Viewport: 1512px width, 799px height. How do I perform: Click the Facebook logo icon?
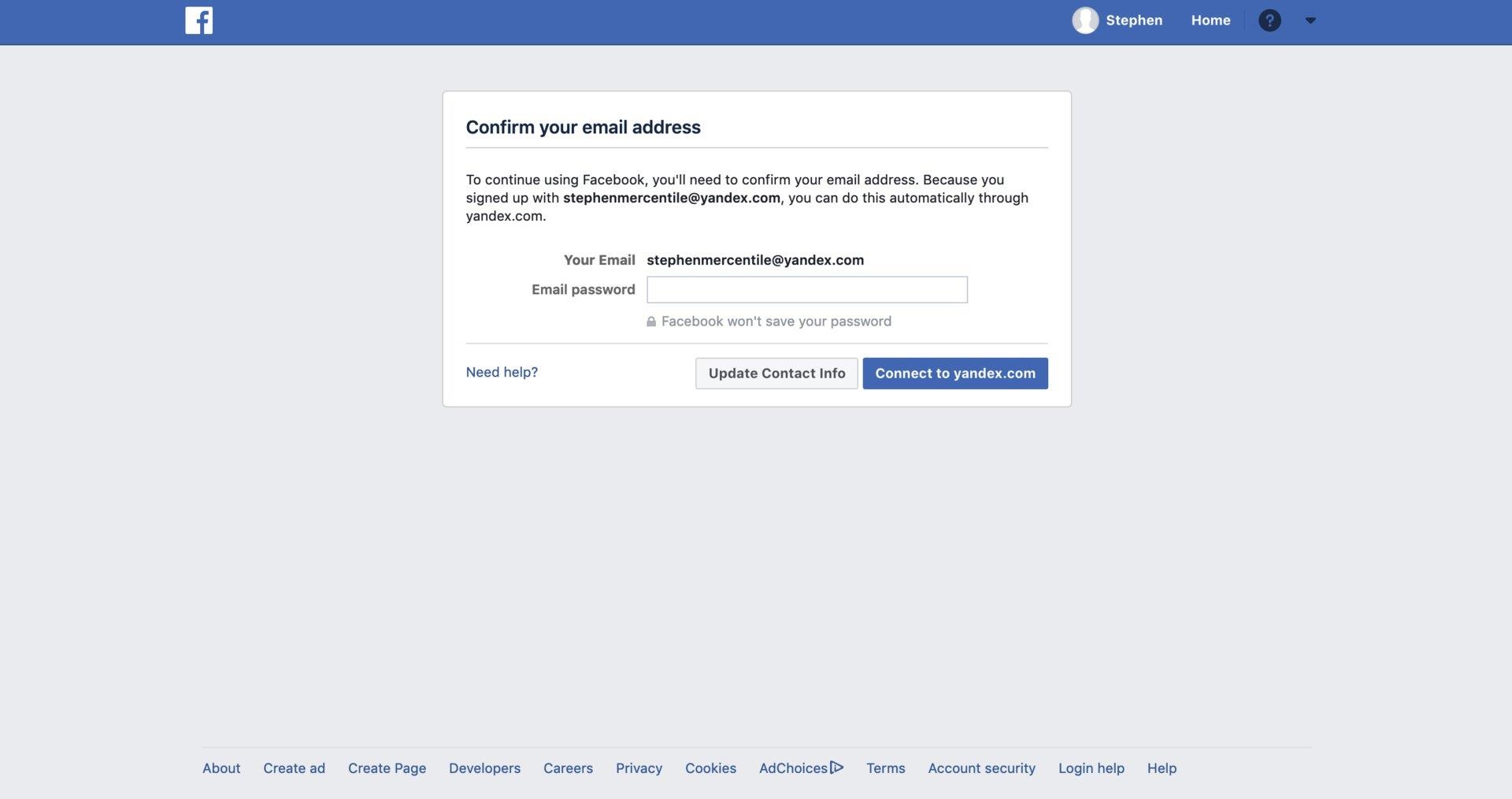[198, 20]
